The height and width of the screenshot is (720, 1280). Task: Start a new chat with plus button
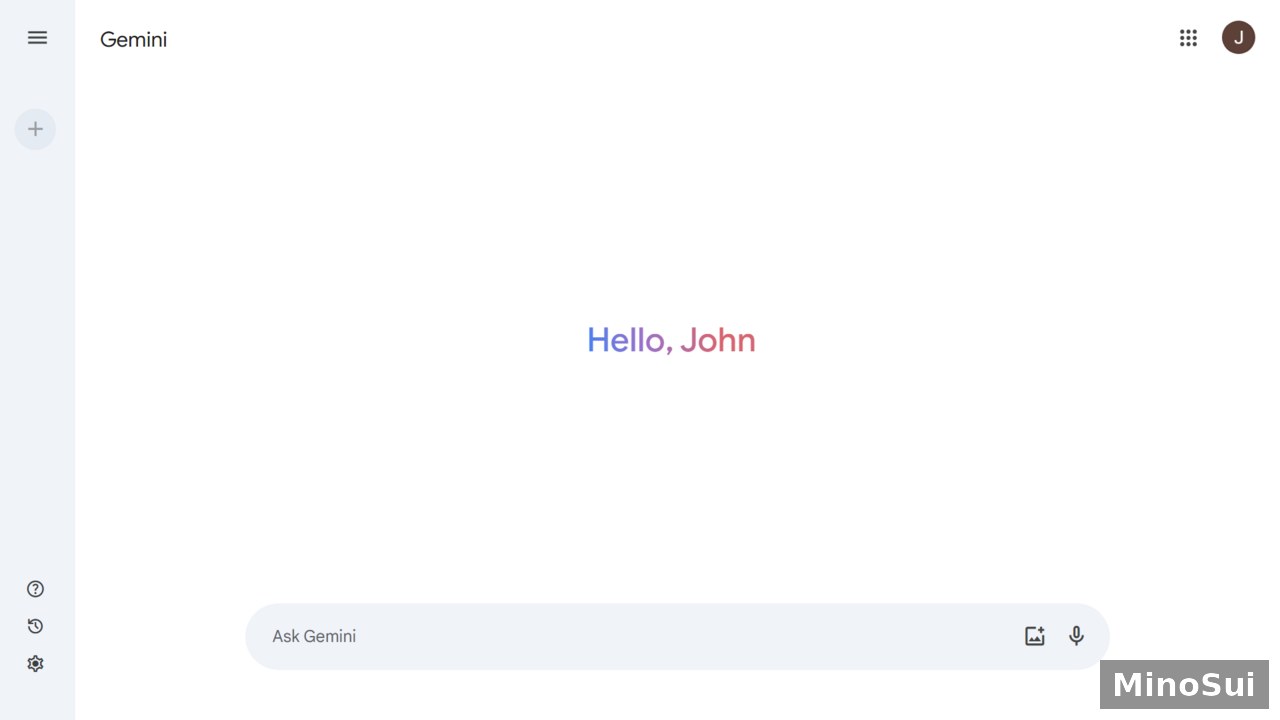pos(35,129)
